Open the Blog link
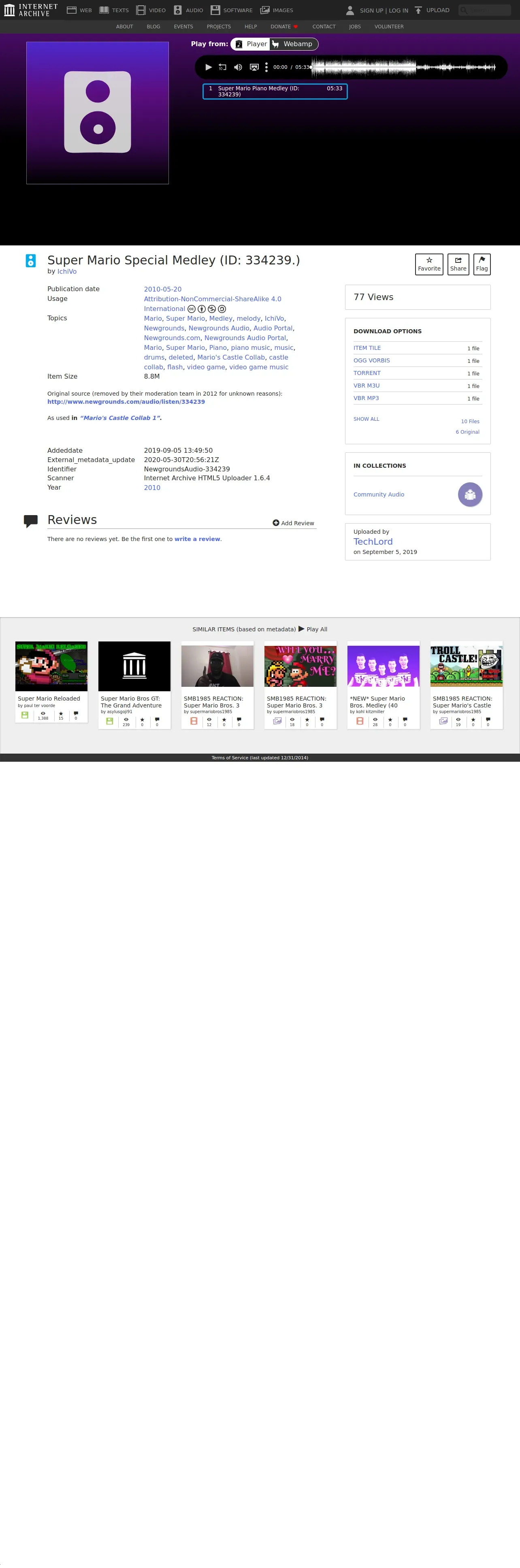Image resolution: width=520 pixels, height=1568 pixels. [153, 27]
